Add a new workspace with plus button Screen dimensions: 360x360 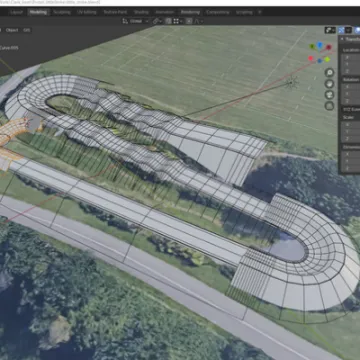(260, 12)
